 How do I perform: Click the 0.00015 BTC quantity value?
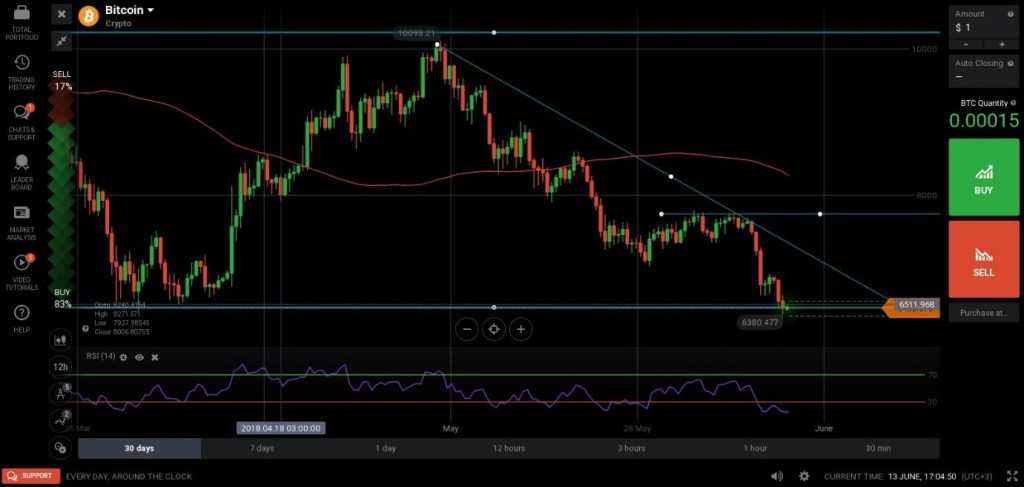(x=984, y=121)
